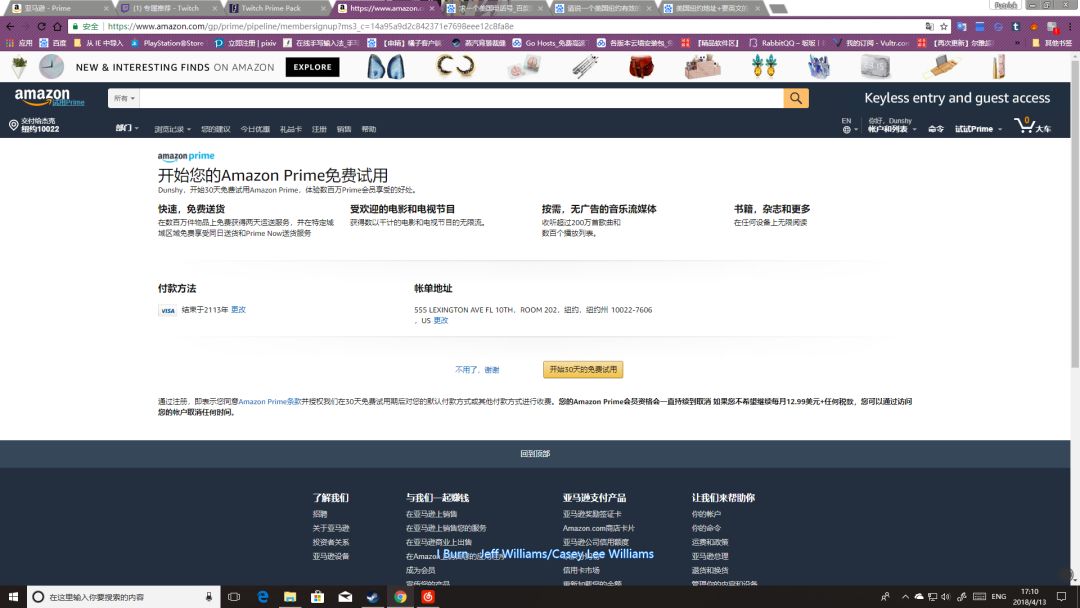Bookmark this page with star icon
Image resolution: width=1080 pixels, height=608 pixels.
click(x=944, y=26)
